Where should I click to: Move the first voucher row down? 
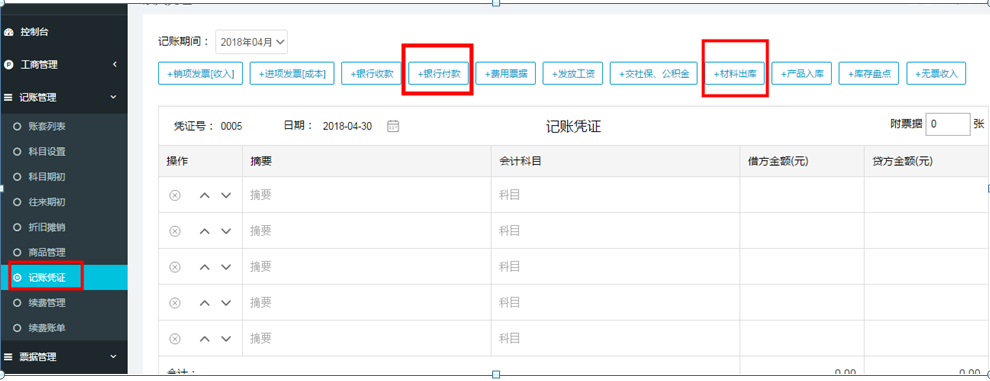click(x=226, y=195)
